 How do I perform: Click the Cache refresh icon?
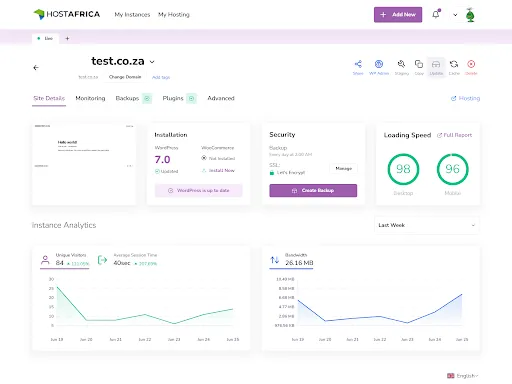coord(454,64)
